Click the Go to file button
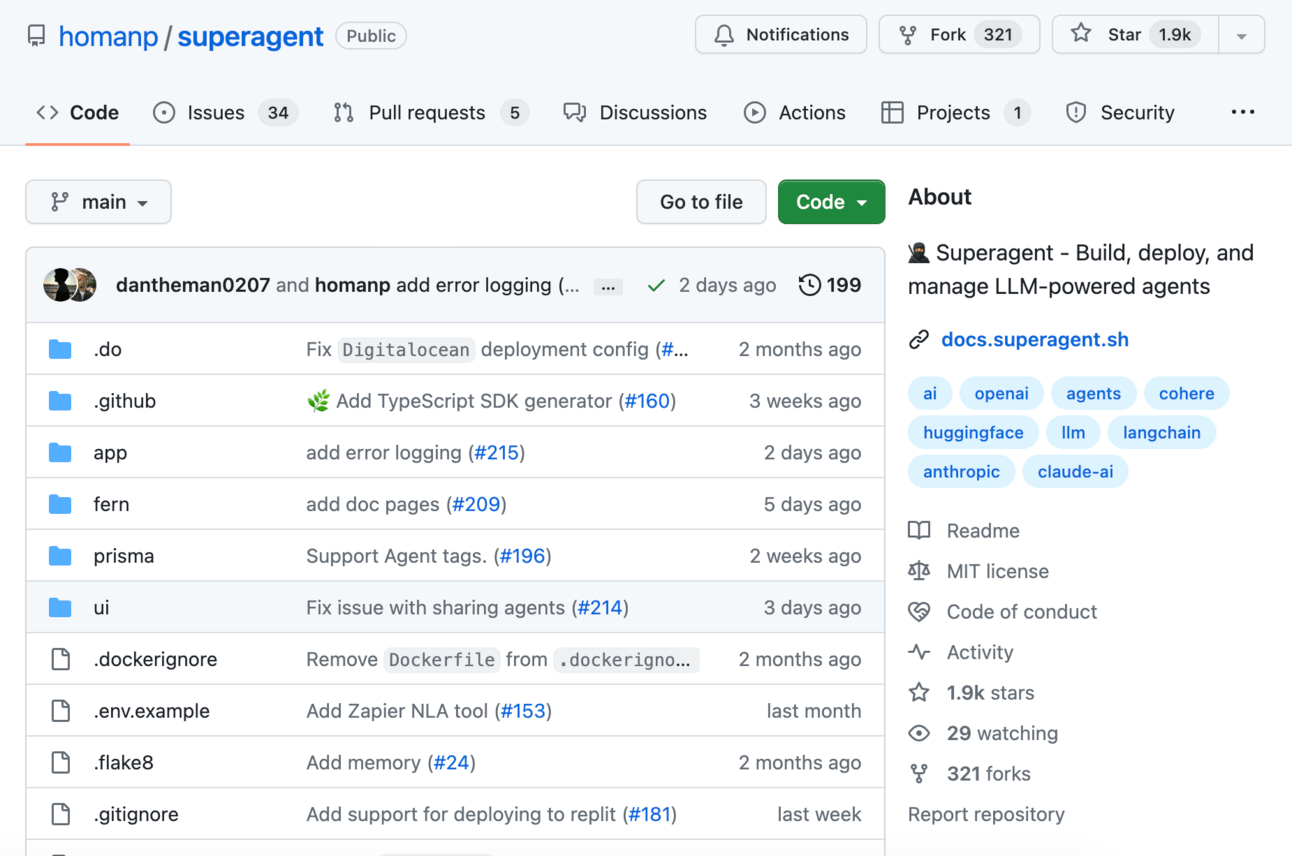Image resolution: width=1292 pixels, height=856 pixels. pyautogui.click(x=701, y=202)
